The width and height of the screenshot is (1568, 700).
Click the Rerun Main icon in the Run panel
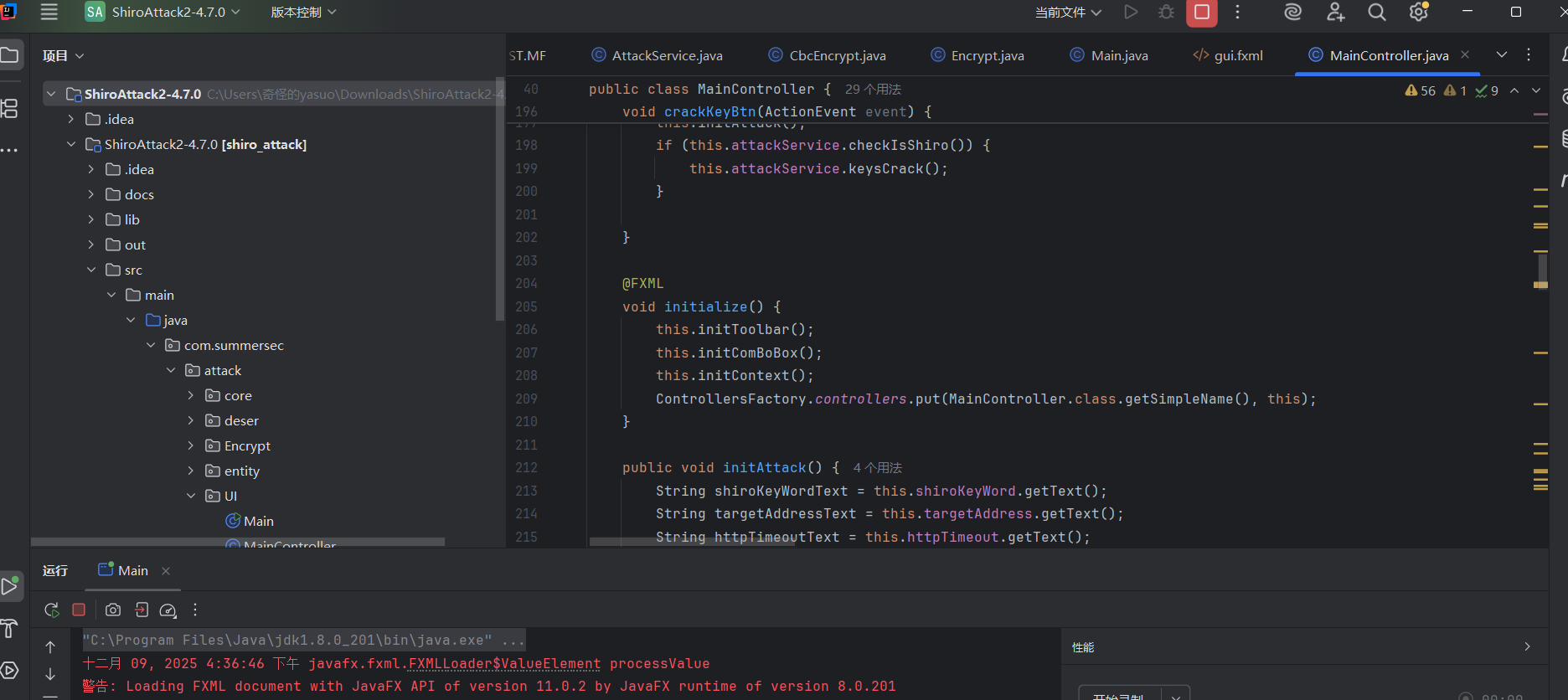pos(52,610)
